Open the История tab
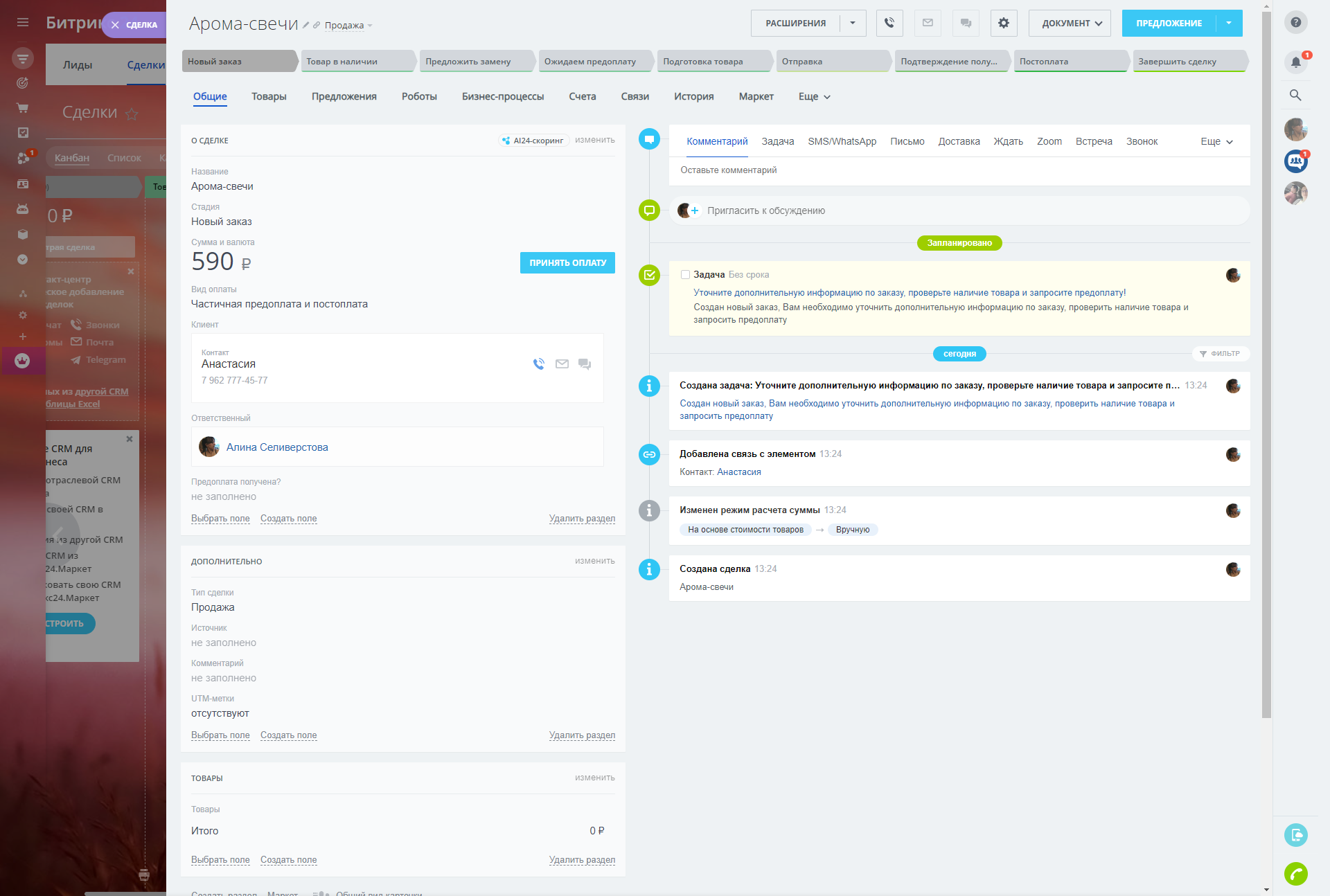 pyautogui.click(x=693, y=96)
